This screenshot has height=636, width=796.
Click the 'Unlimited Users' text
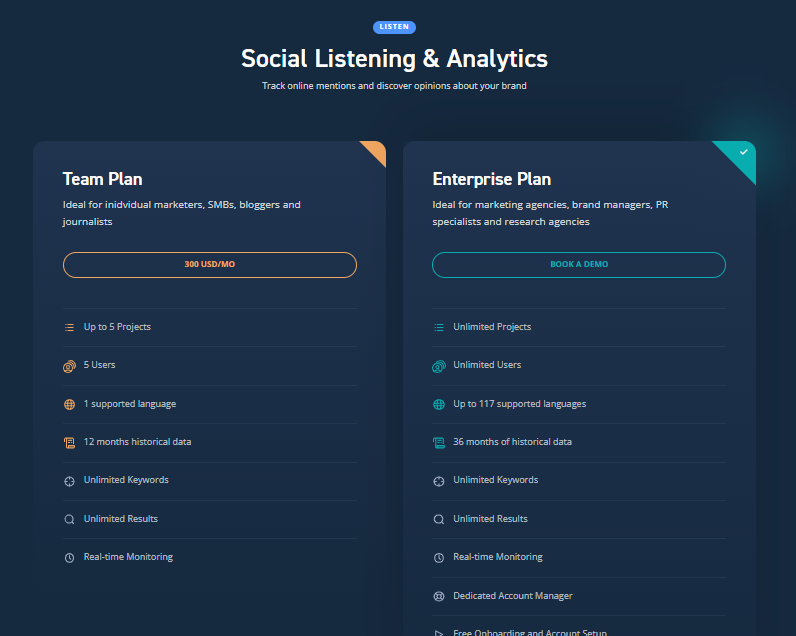click(487, 365)
